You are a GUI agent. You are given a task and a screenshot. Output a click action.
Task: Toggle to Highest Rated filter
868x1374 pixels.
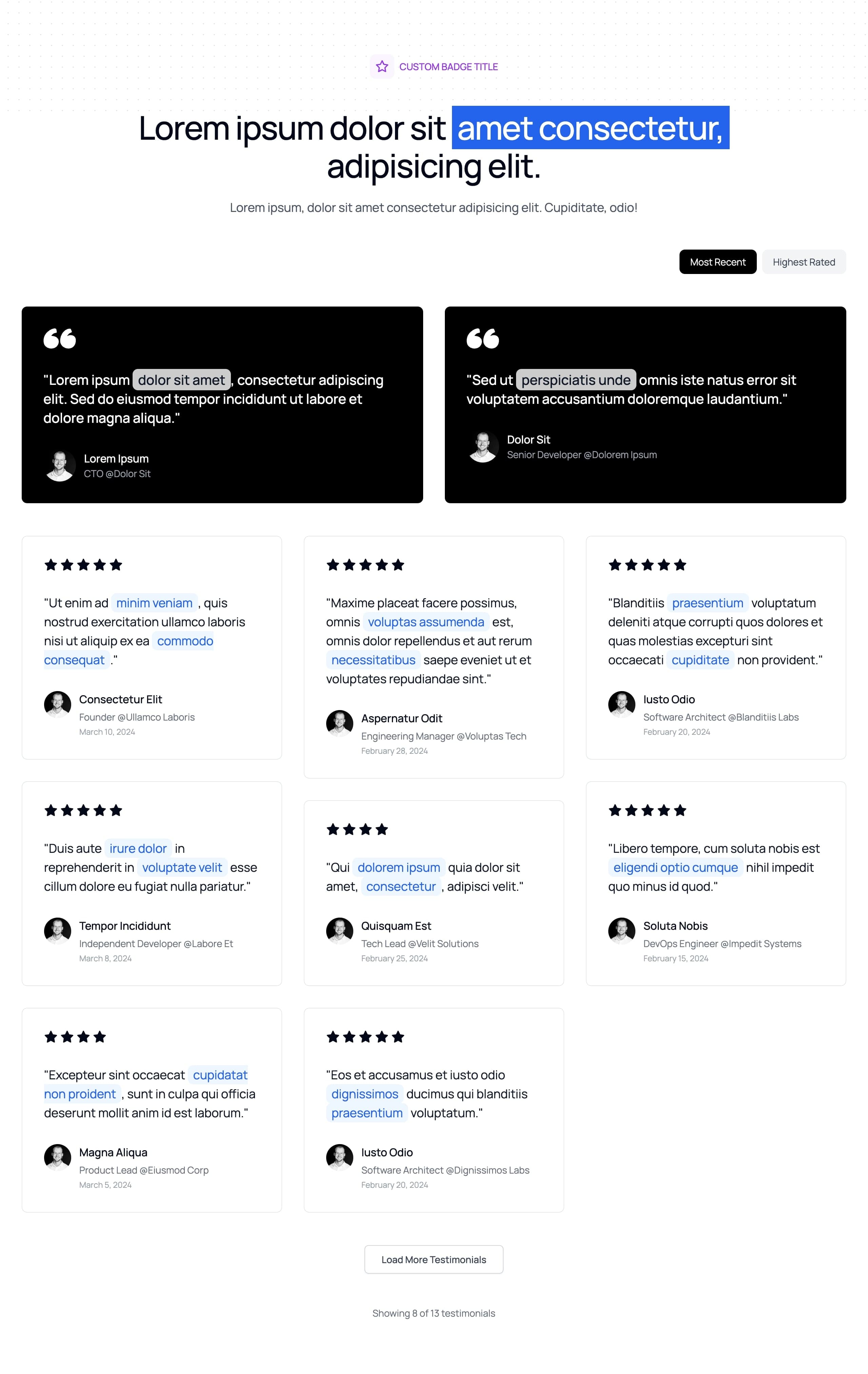point(803,262)
